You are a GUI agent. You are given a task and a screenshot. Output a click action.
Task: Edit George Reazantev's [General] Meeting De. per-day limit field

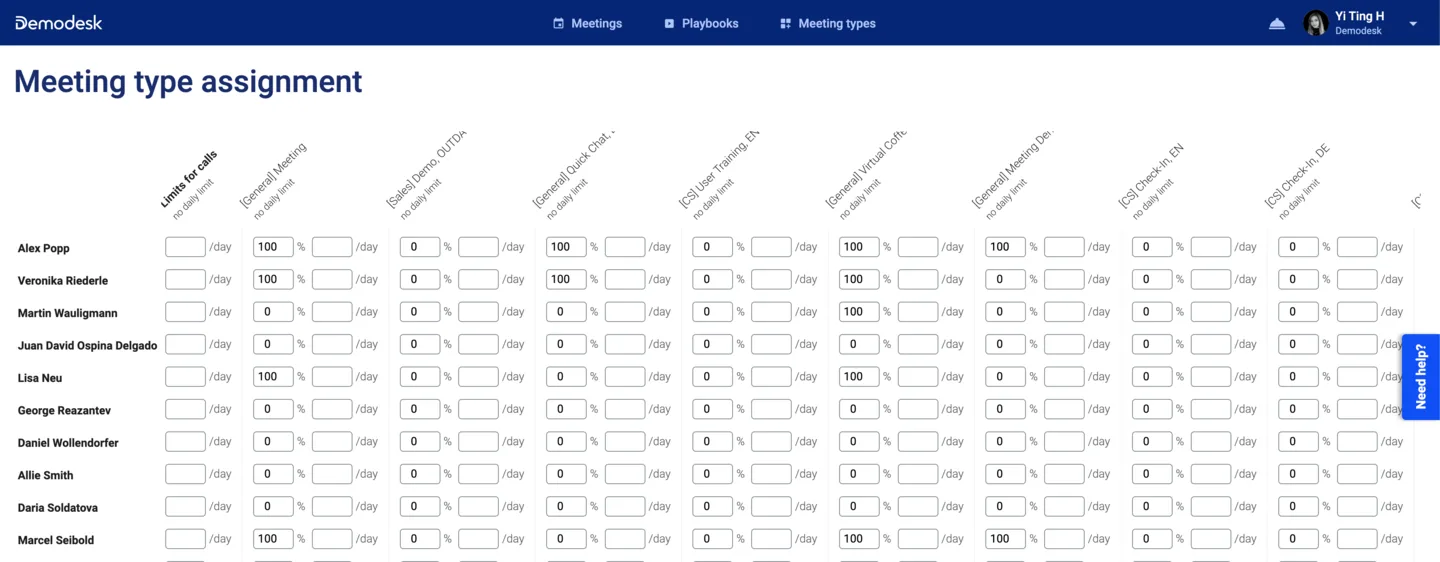point(1064,409)
